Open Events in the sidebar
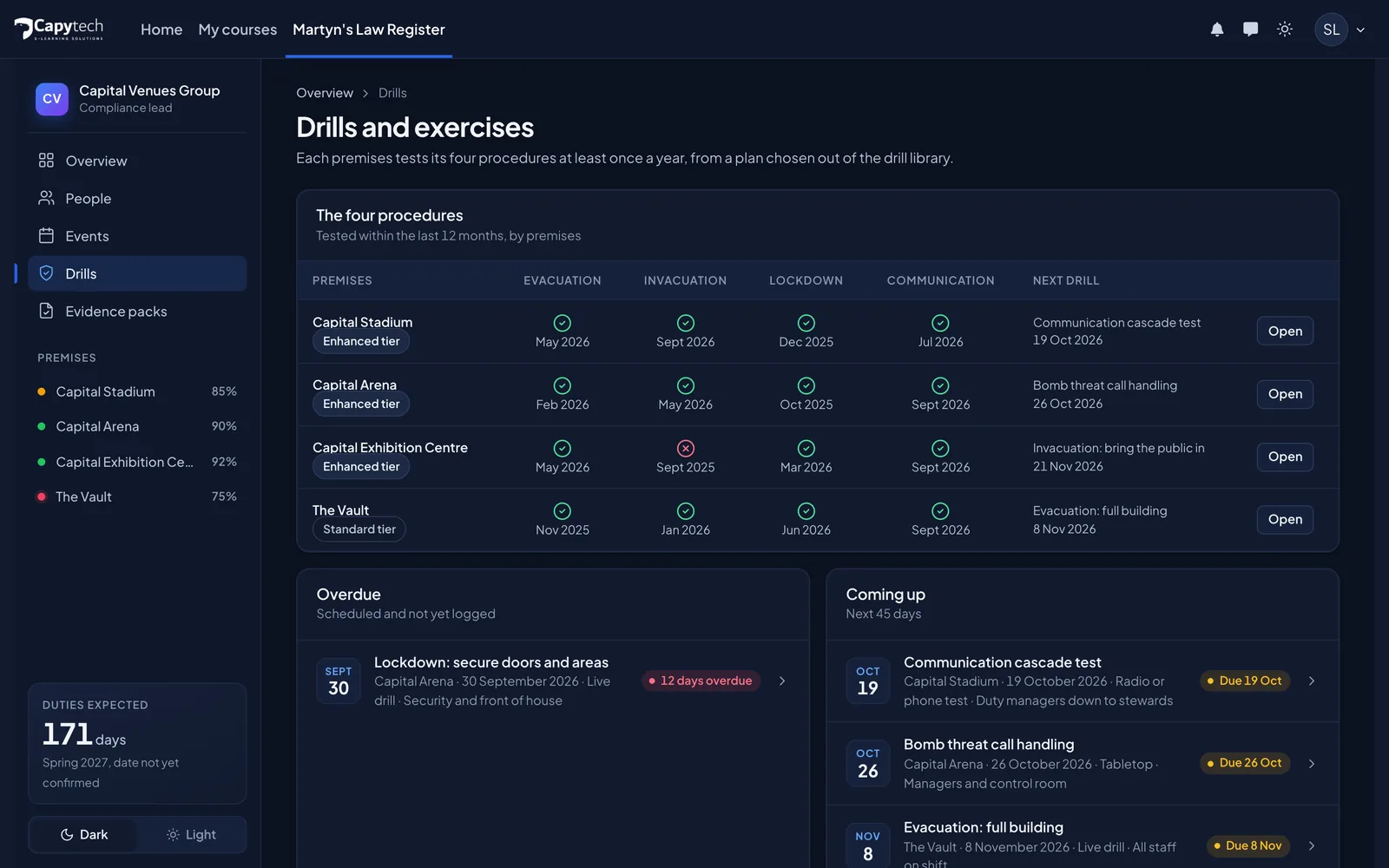The image size is (1389, 868). pos(137,236)
